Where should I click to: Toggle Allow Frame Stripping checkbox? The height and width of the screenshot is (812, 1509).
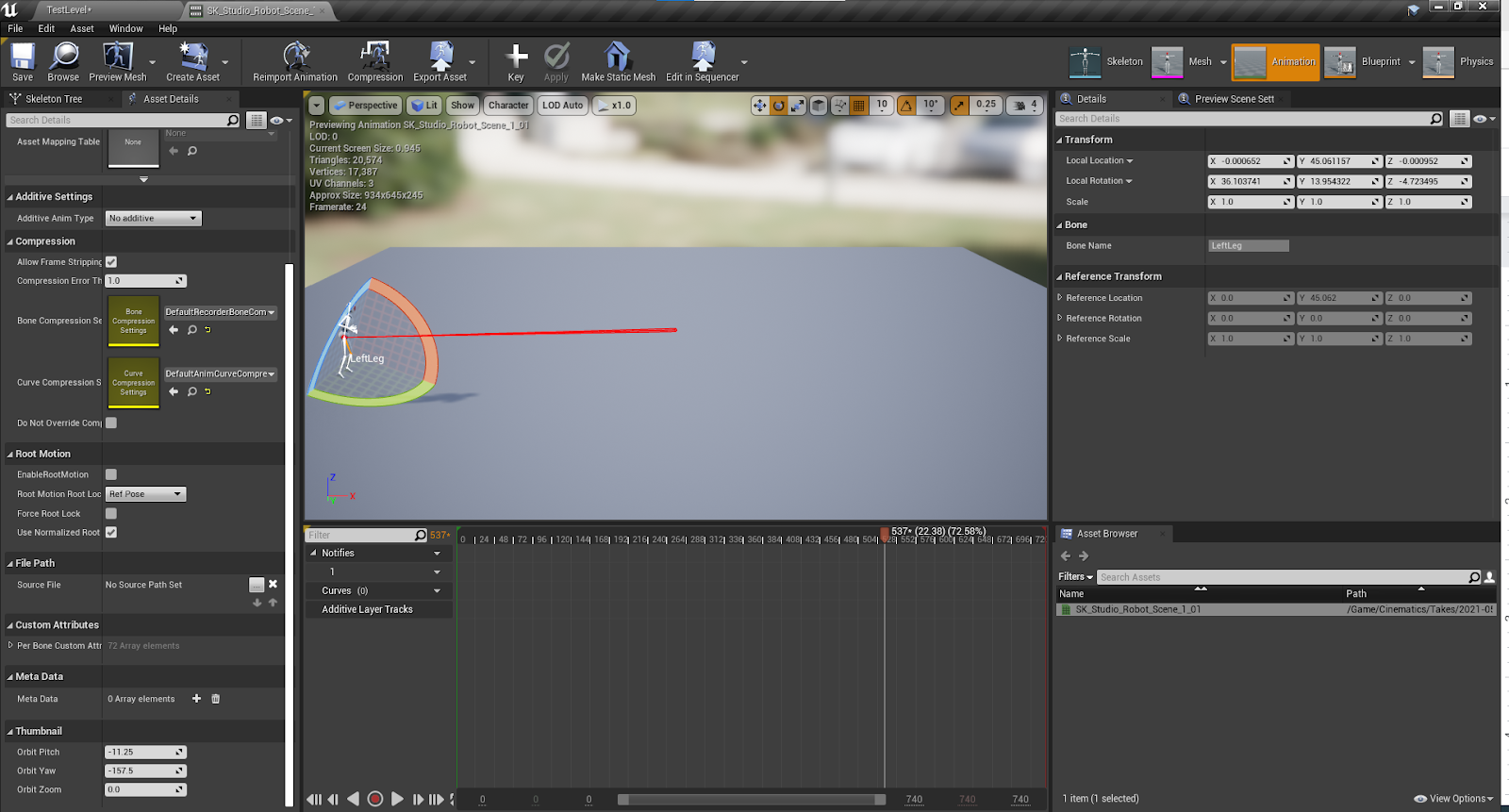pyautogui.click(x=111, y=262)
